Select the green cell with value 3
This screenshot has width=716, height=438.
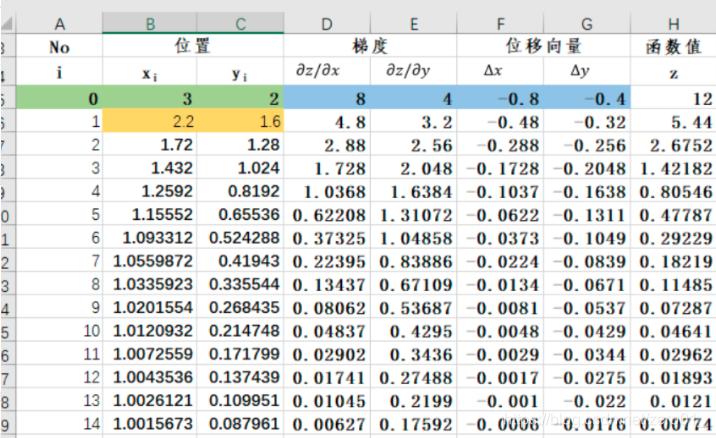point(149,98)
